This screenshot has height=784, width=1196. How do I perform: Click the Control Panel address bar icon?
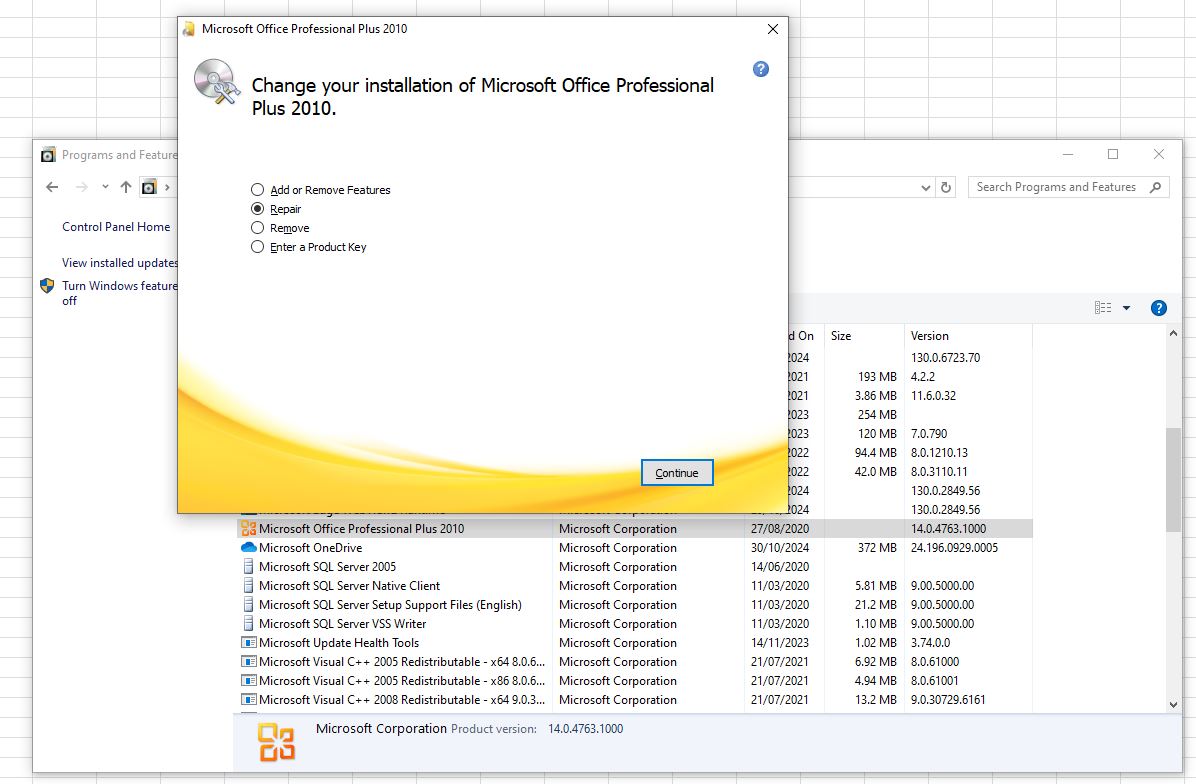[x=149, y=187]
